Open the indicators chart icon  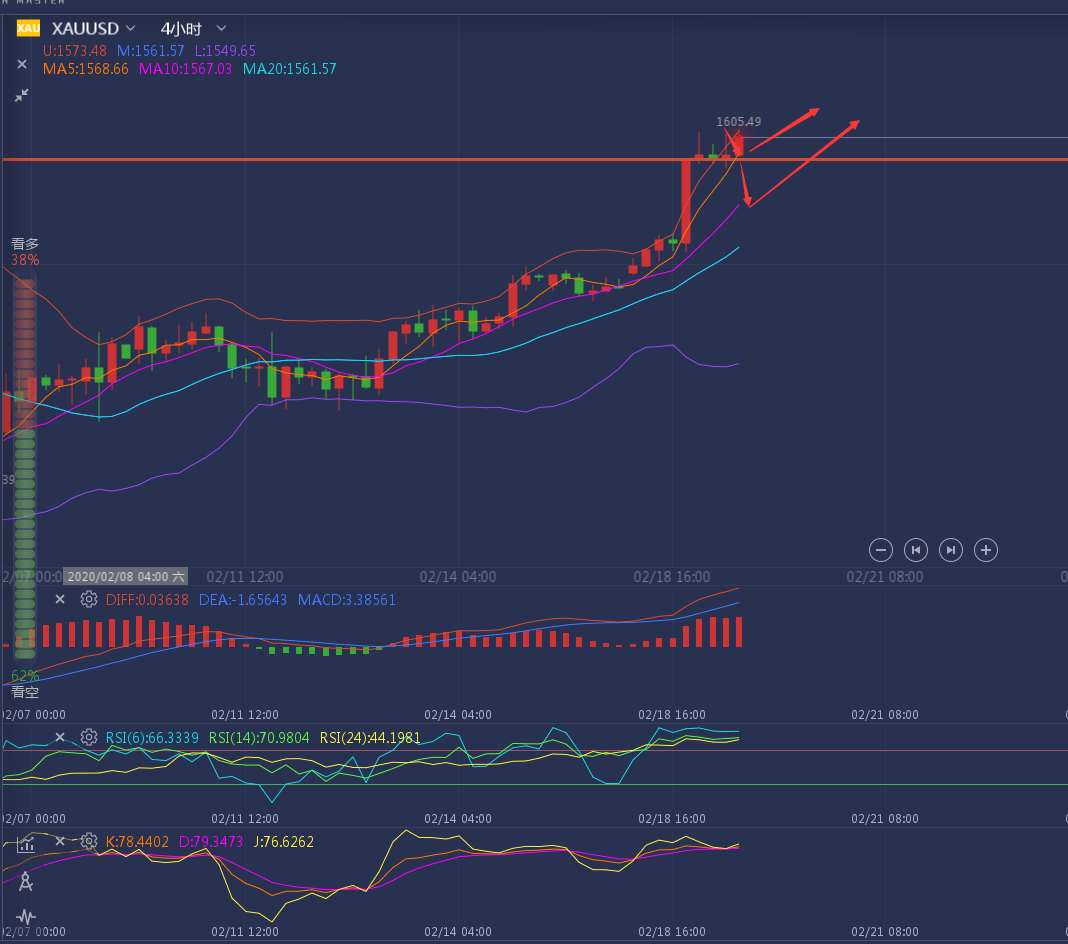click(x=26, y=845)
